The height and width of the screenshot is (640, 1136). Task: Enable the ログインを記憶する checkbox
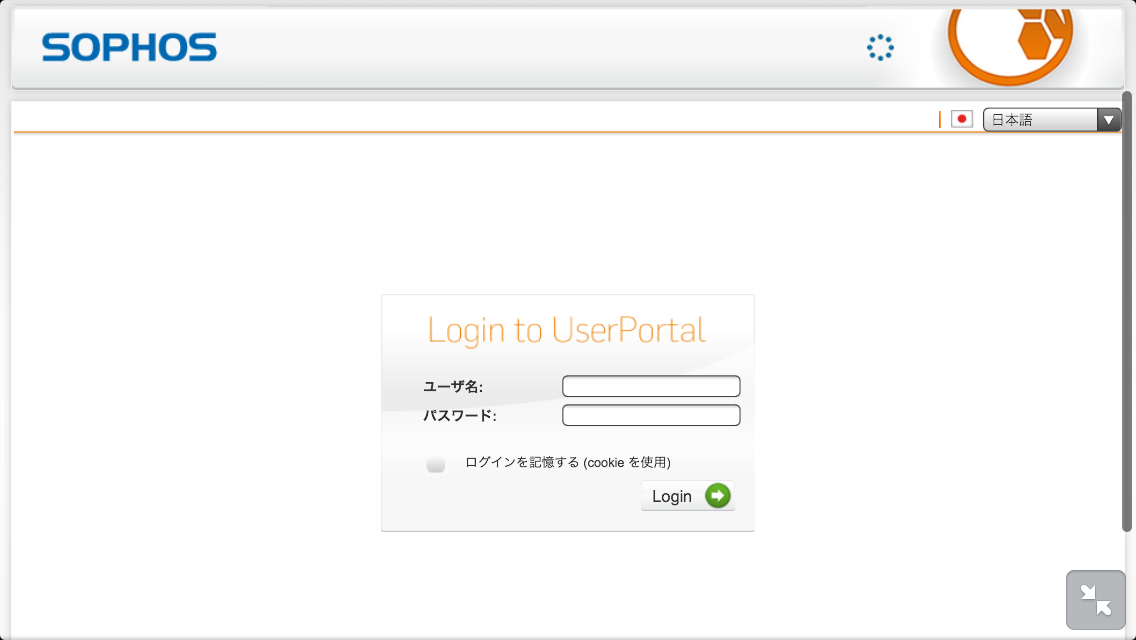435,464
